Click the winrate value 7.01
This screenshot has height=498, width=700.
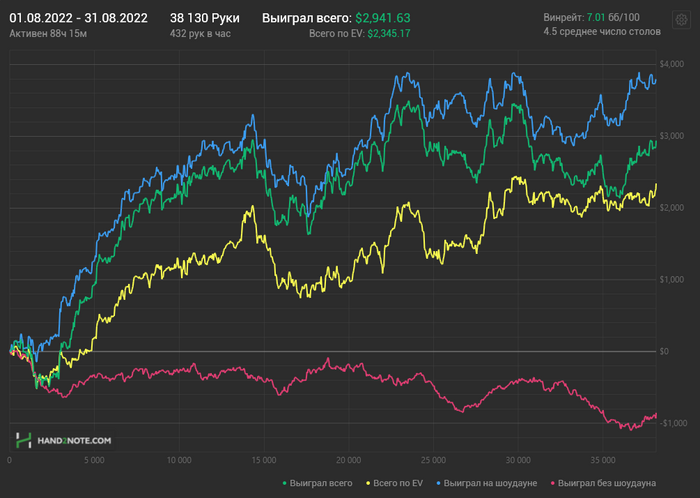click(x=596, y=18)
